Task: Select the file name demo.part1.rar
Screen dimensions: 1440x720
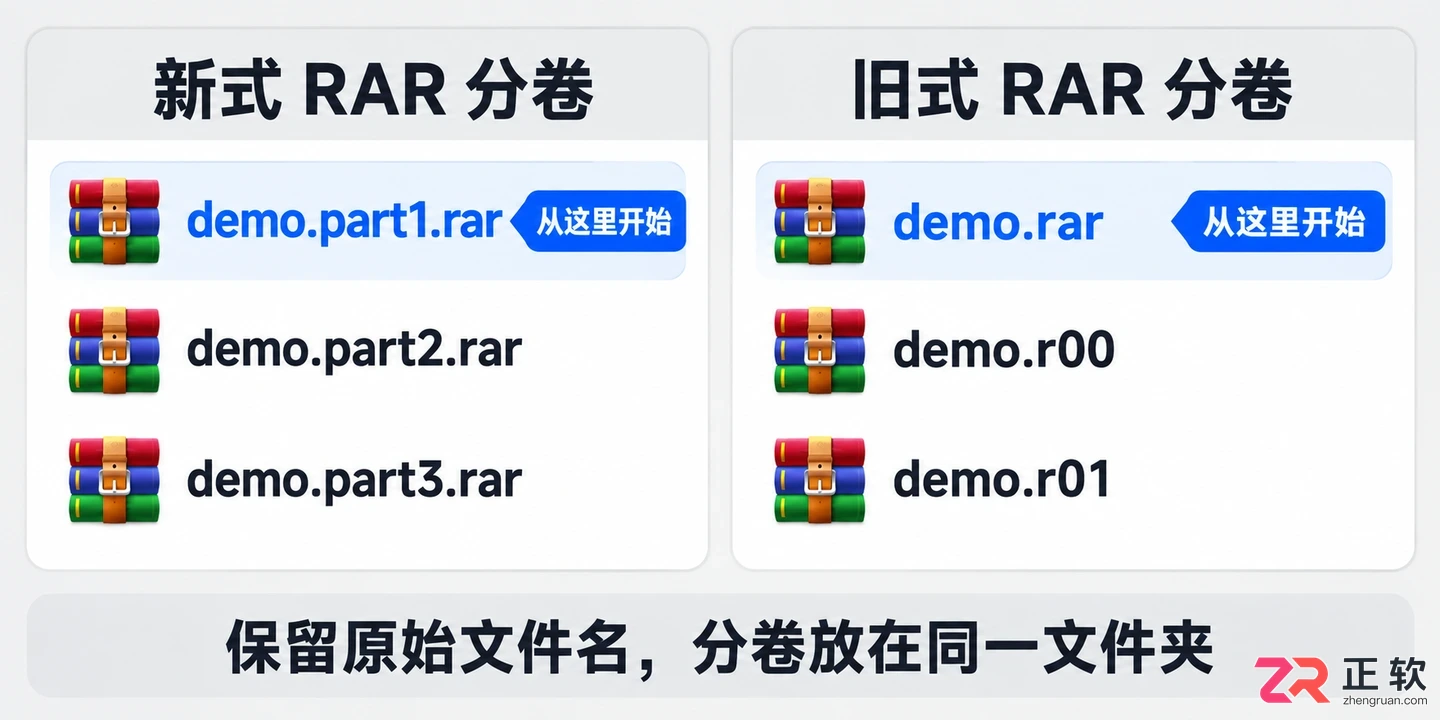Action: [x=344, y=222]
